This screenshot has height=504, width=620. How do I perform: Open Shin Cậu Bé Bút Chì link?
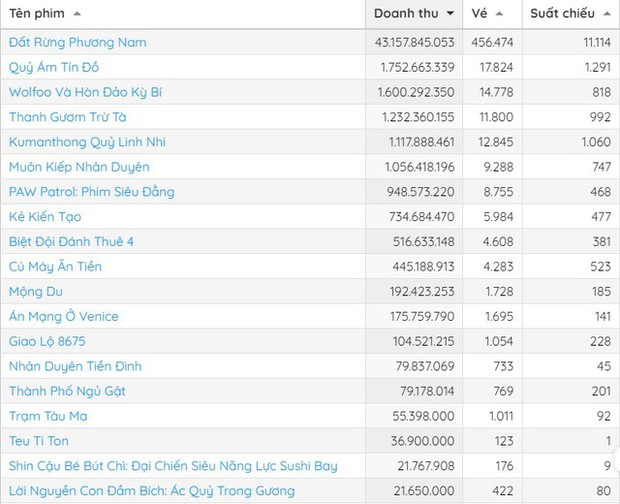pyautogui.click(x=173, y=466)
